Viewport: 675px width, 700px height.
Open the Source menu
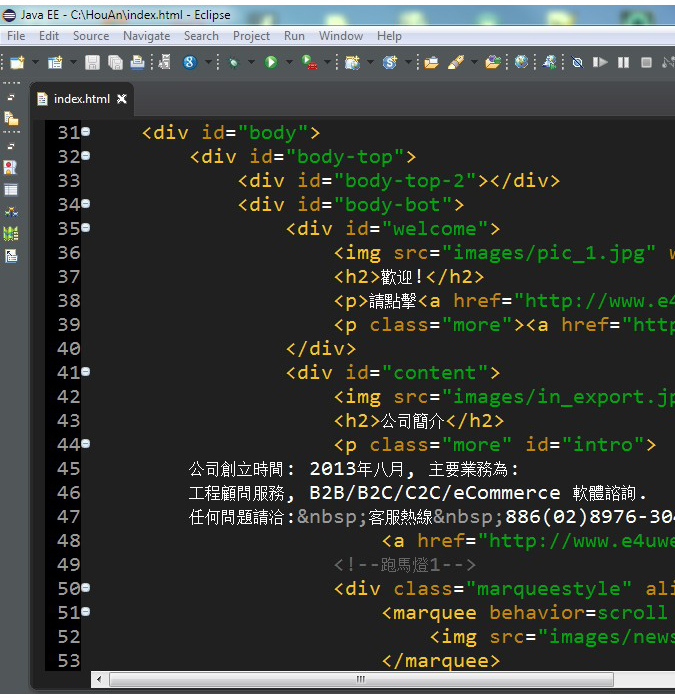coord(91,36)
